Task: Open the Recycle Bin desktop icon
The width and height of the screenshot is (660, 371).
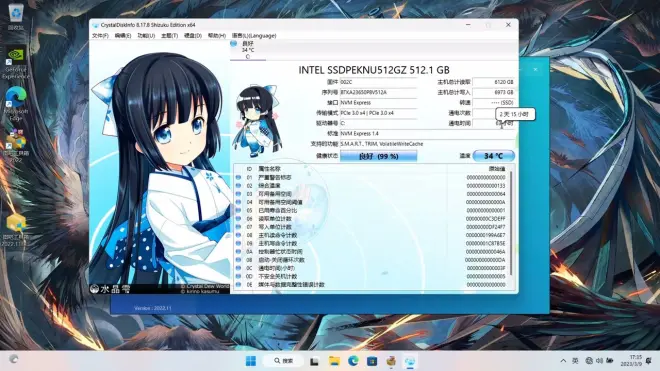Action: 16,17
